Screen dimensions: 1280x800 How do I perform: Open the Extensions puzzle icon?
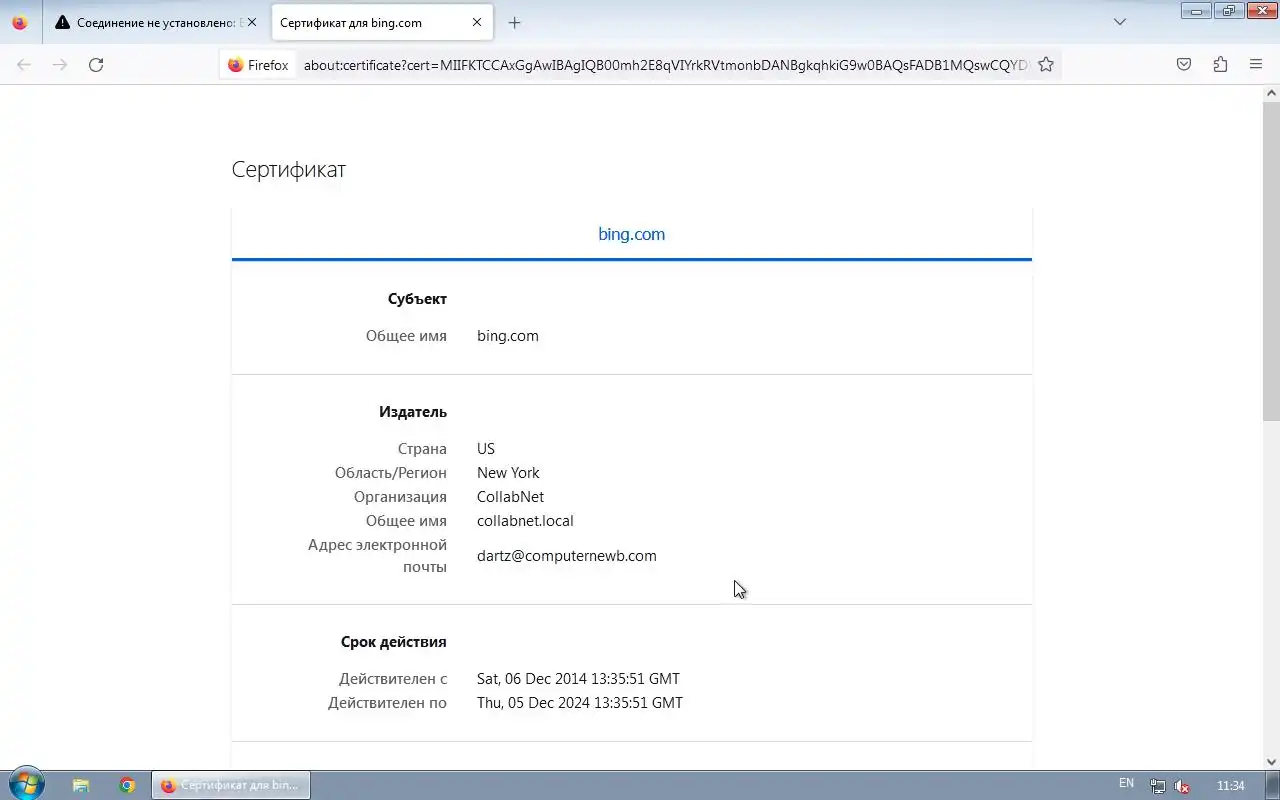tap(1220, 65)
